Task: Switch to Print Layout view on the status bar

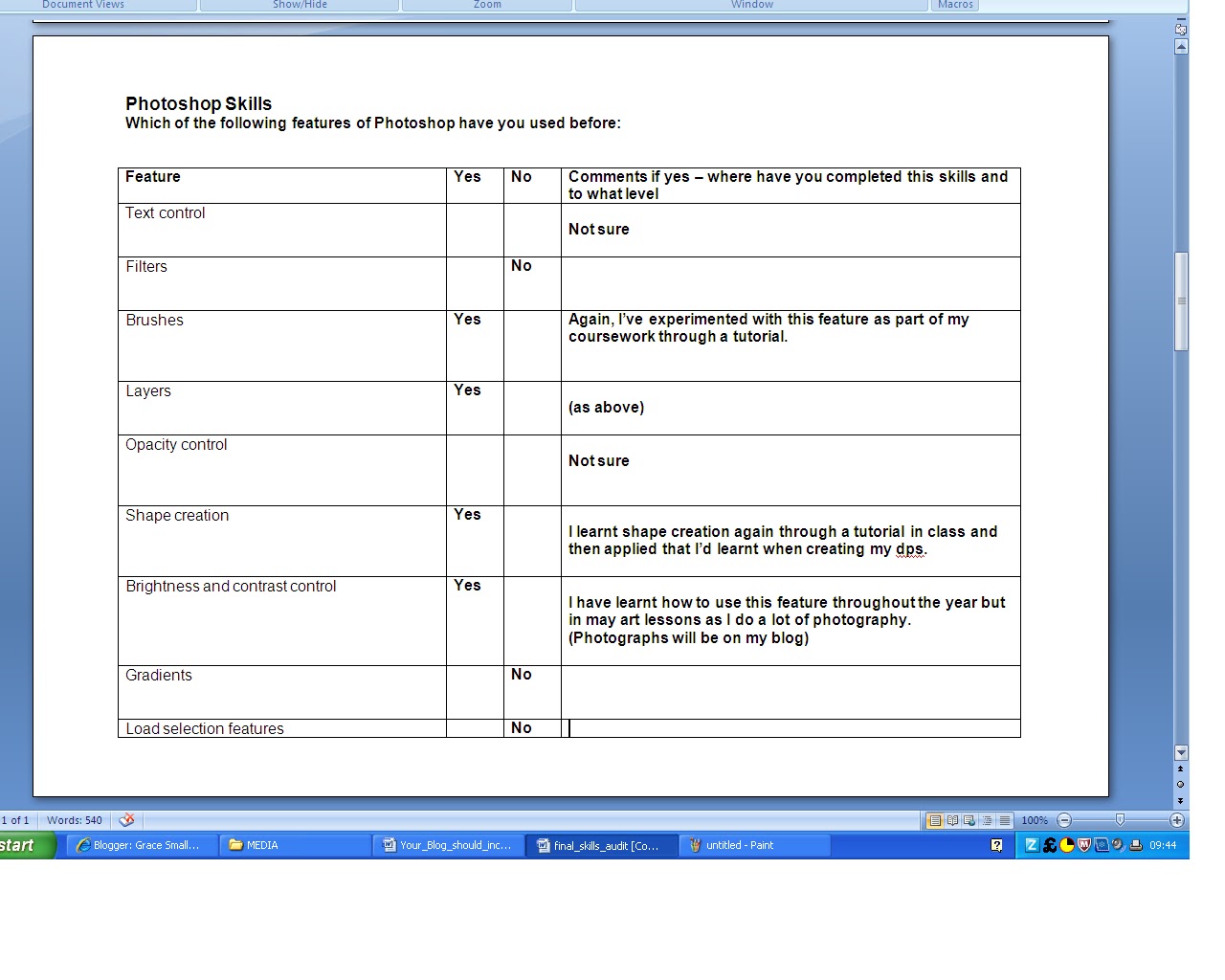Action: (935, 820)
